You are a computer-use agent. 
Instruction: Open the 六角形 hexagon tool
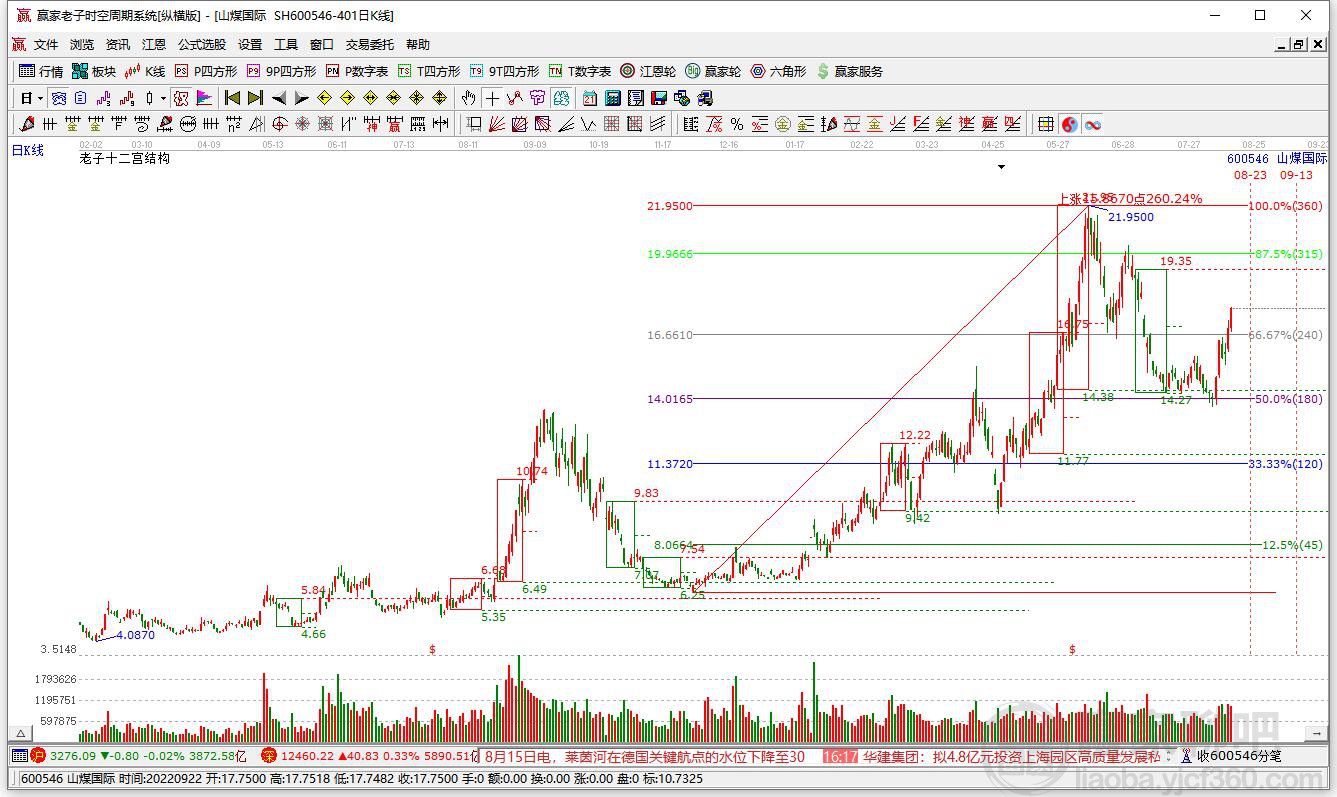click(779, 71)
